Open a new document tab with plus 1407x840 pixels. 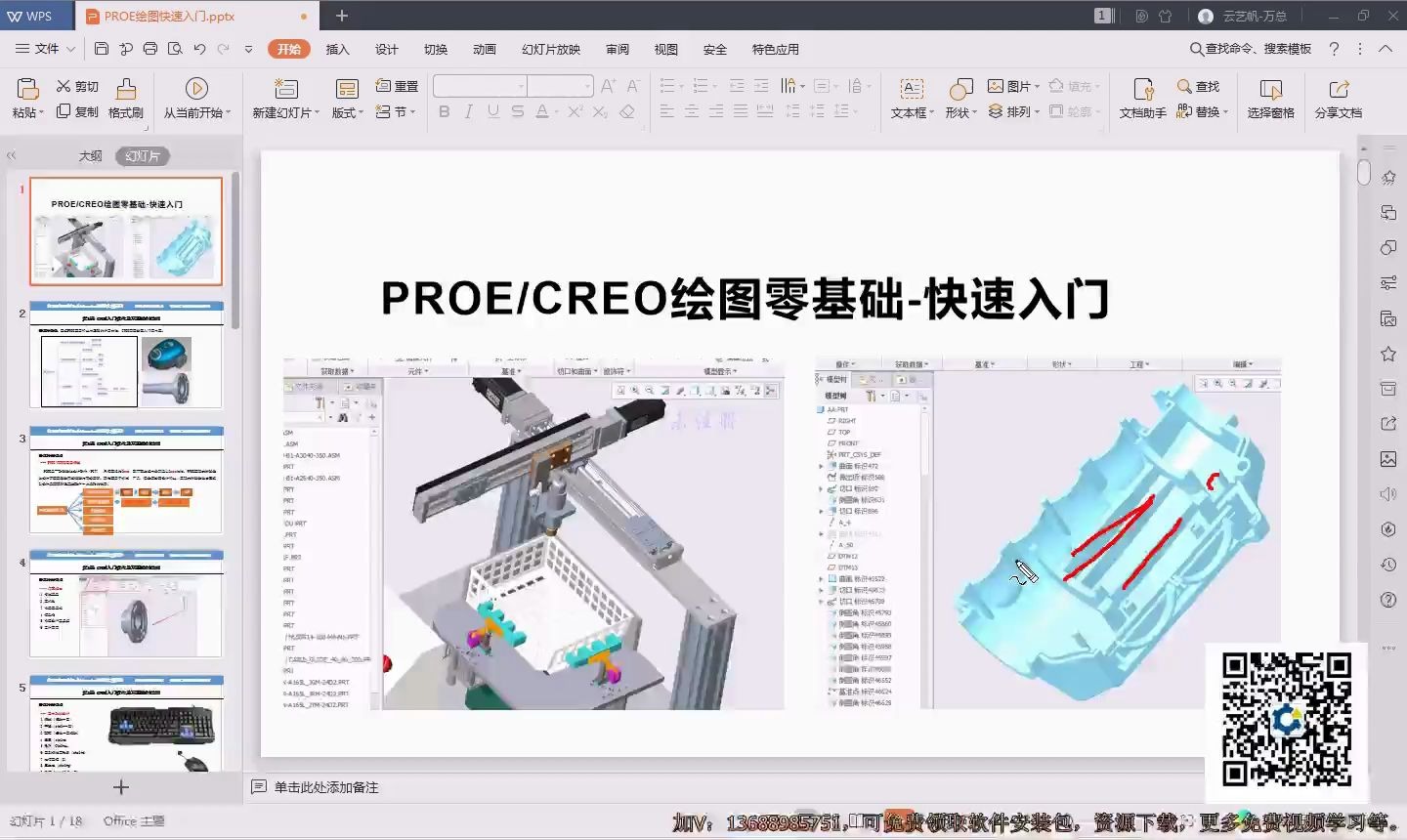click(x=342, y=16)
